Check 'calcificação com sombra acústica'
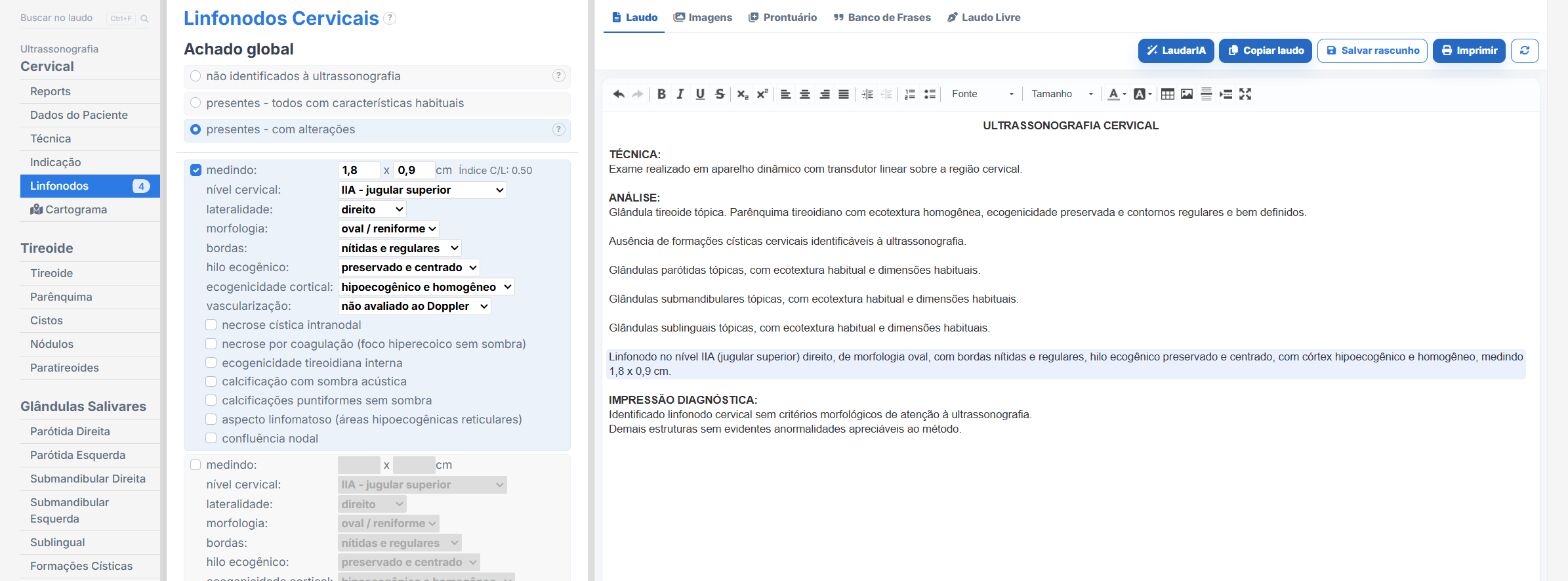 (211, 382)
